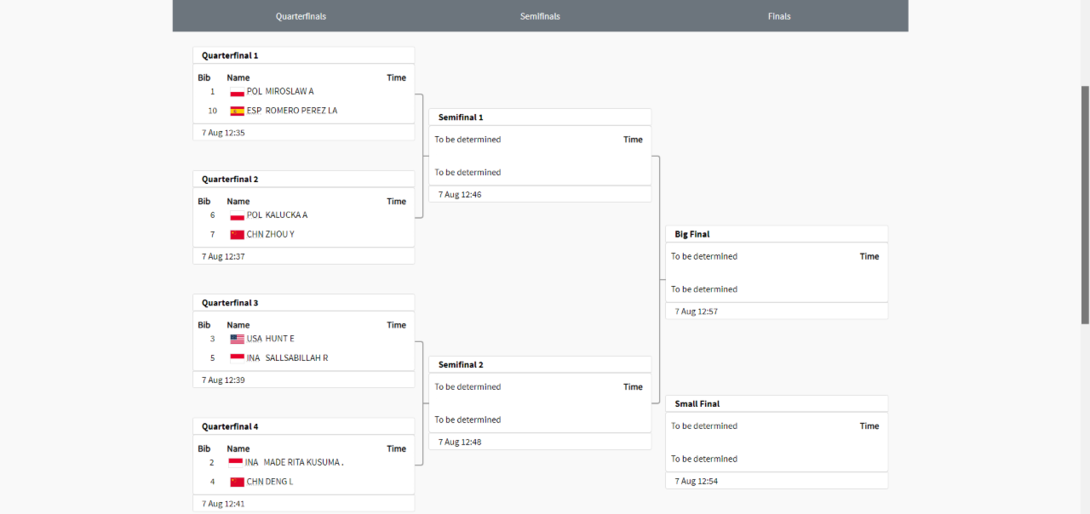Click the page vertical scrollbar thumb
The width and height of the screenshot is (1090, 514).
(x=1085, y=204)
